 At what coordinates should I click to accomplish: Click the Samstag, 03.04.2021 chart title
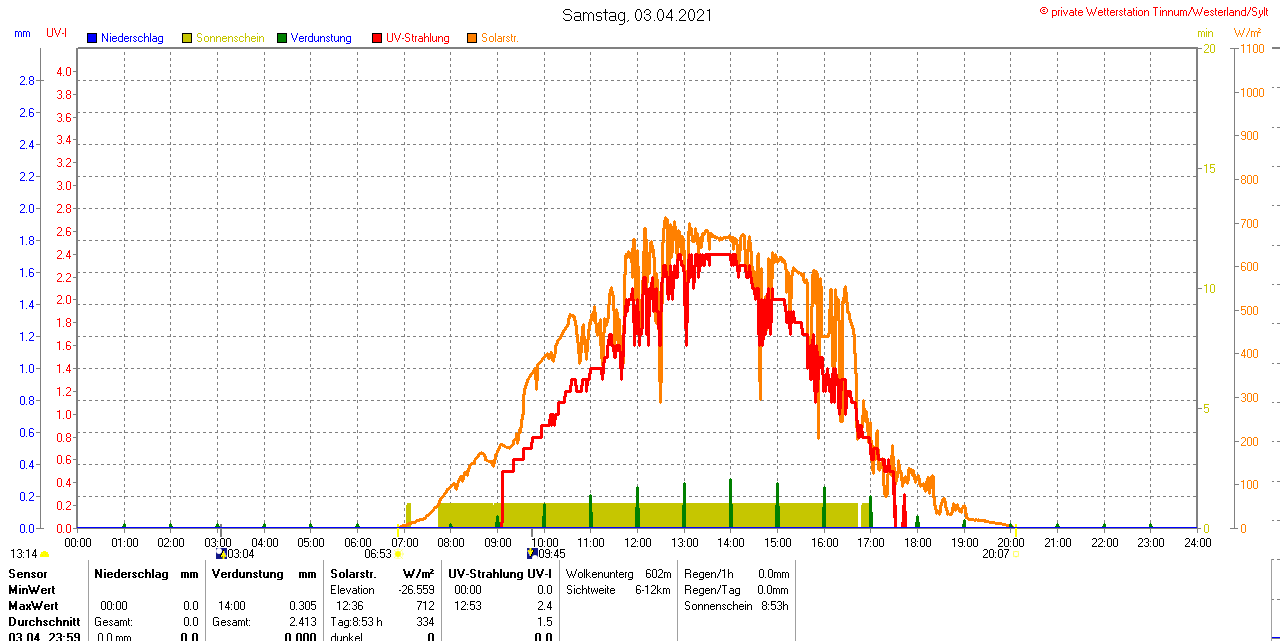[637, 15]
